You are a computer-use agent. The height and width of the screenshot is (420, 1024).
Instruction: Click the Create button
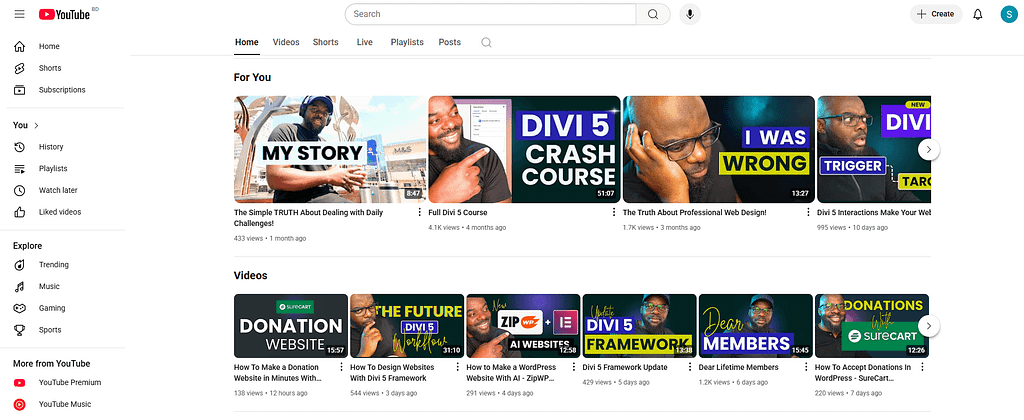coord(936,14)
